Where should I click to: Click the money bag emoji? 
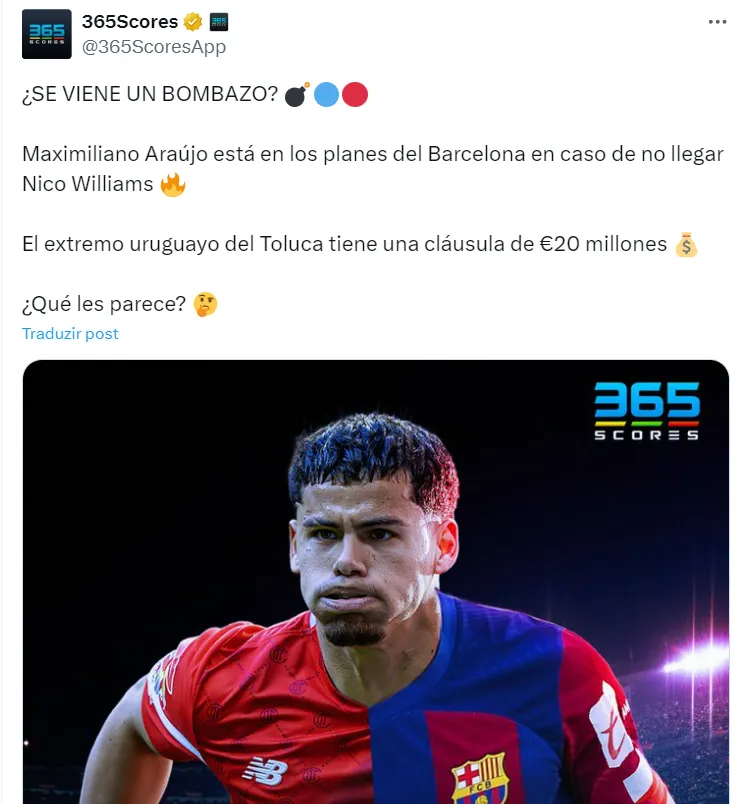686,245
